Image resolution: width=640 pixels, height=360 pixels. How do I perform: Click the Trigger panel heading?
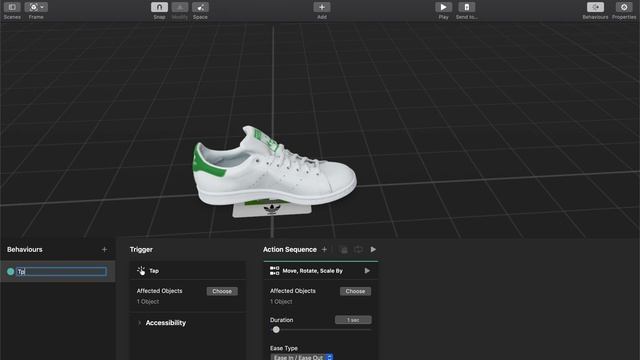pos(141,249)
